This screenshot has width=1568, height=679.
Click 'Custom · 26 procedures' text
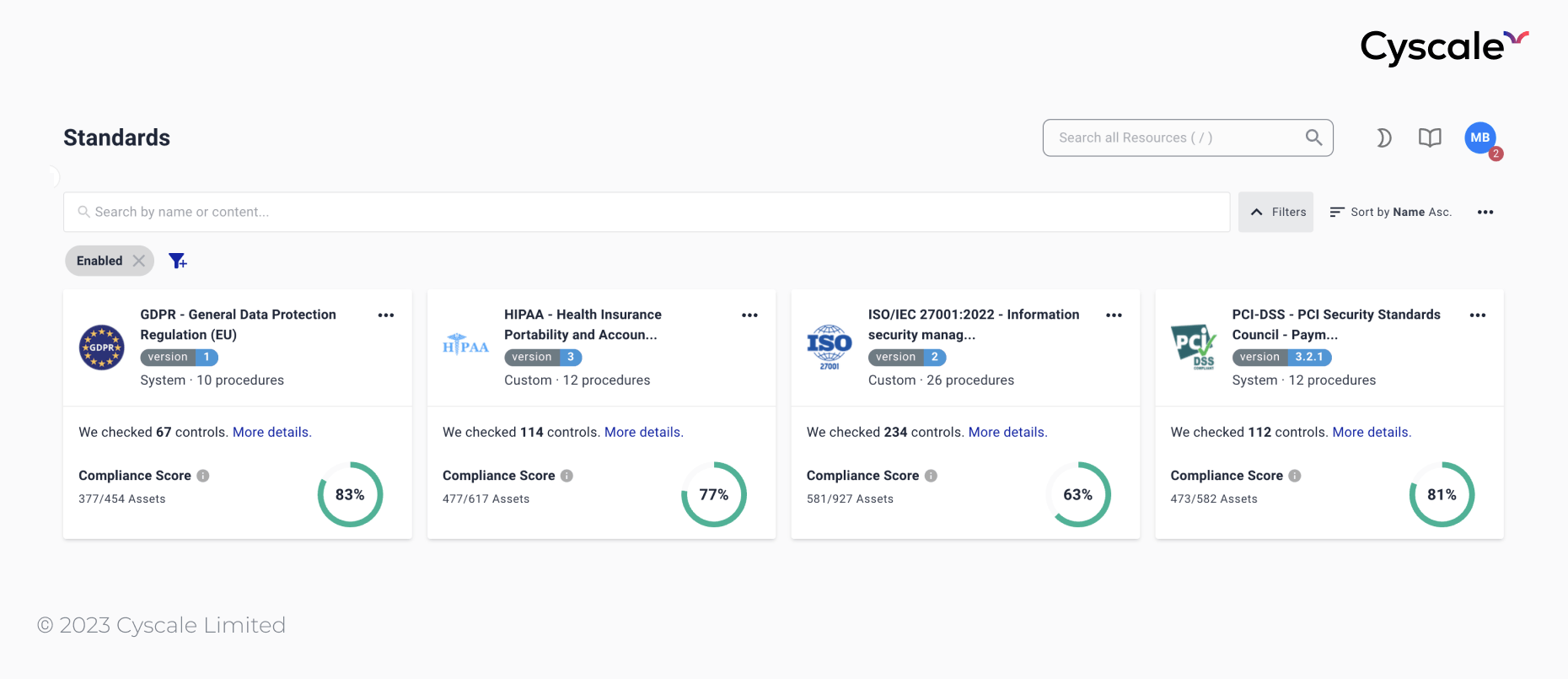pyautogui.click(x=942, y=380)
